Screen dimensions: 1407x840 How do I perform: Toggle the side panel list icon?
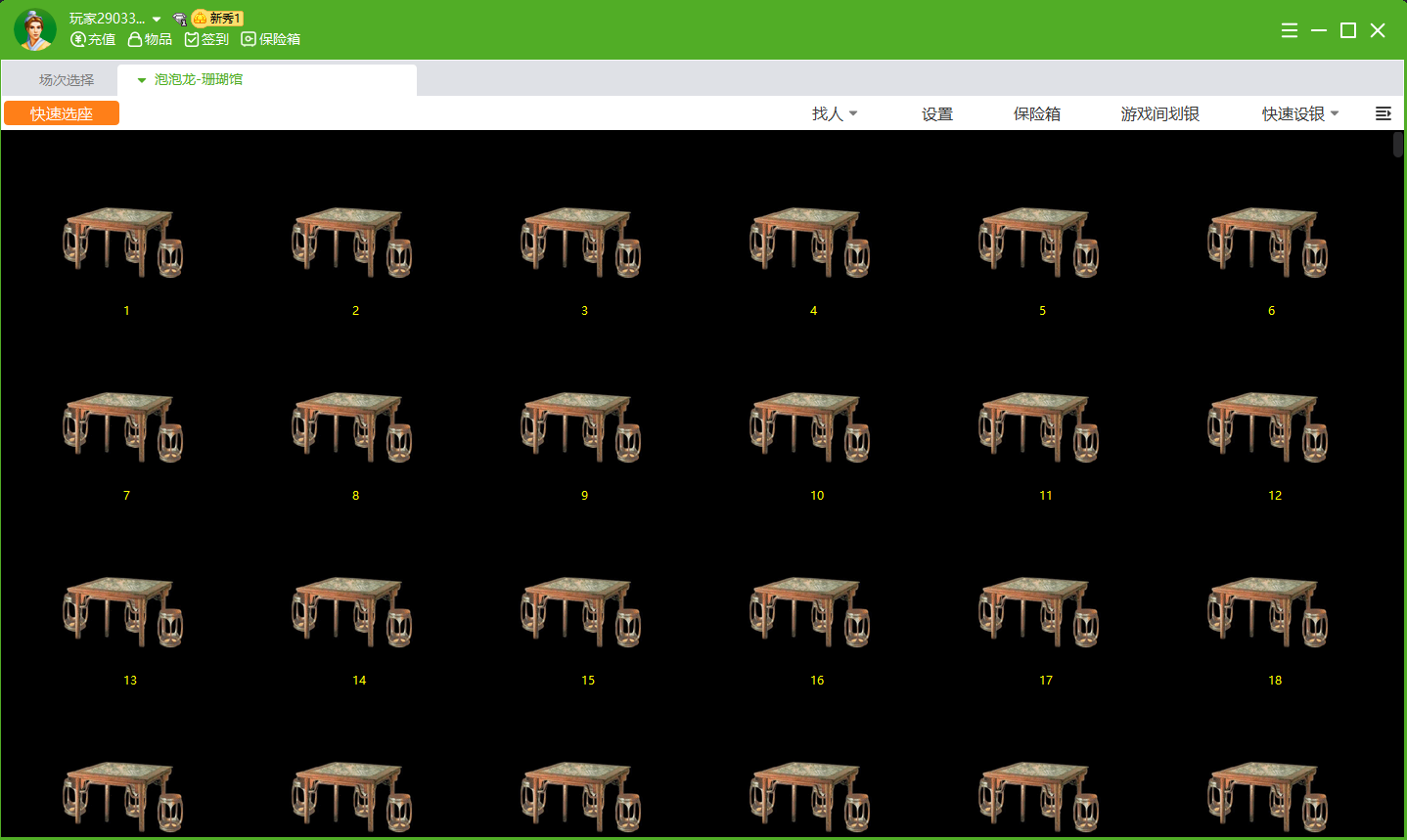click(1383, 113)
